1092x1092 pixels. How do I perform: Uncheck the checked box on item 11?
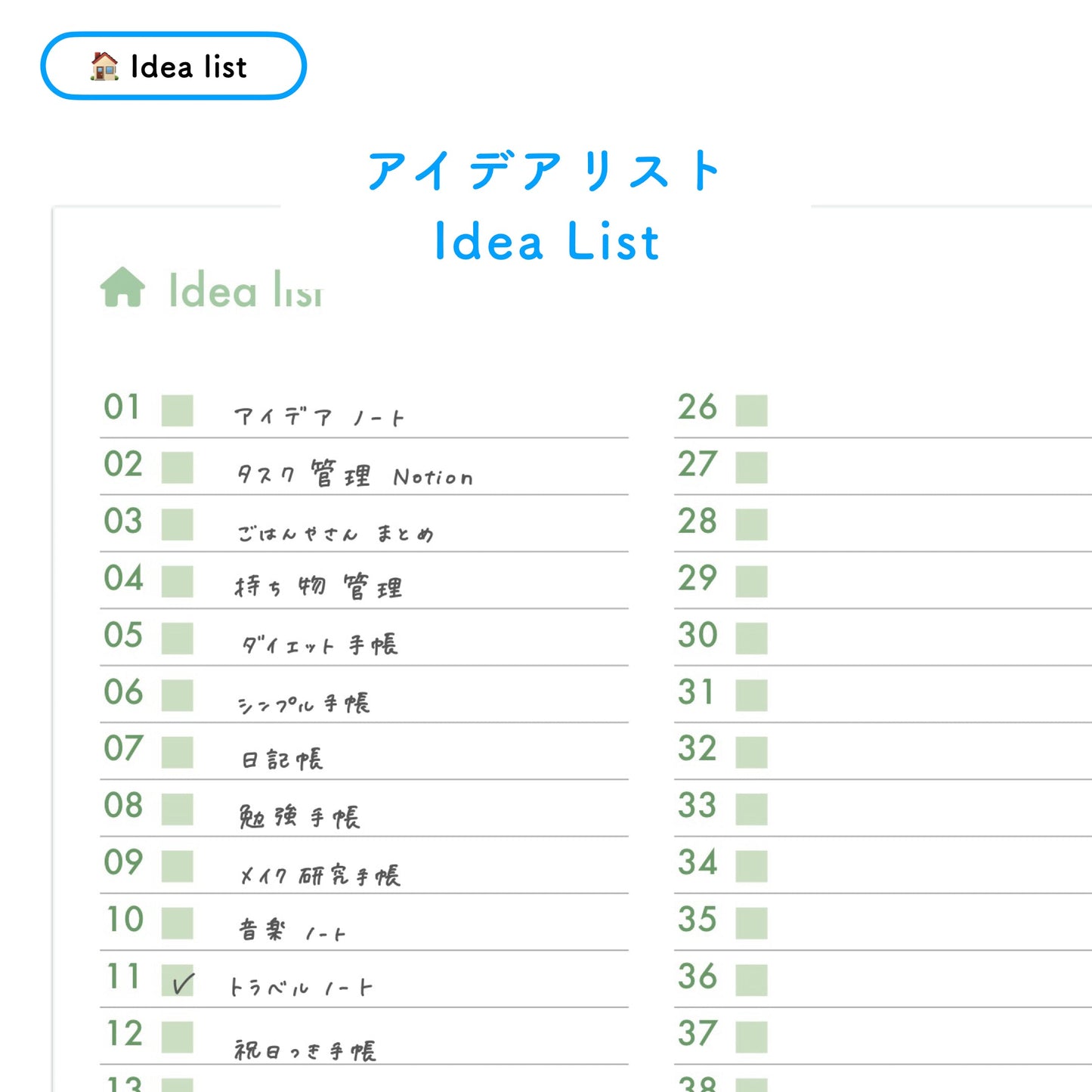178,981
